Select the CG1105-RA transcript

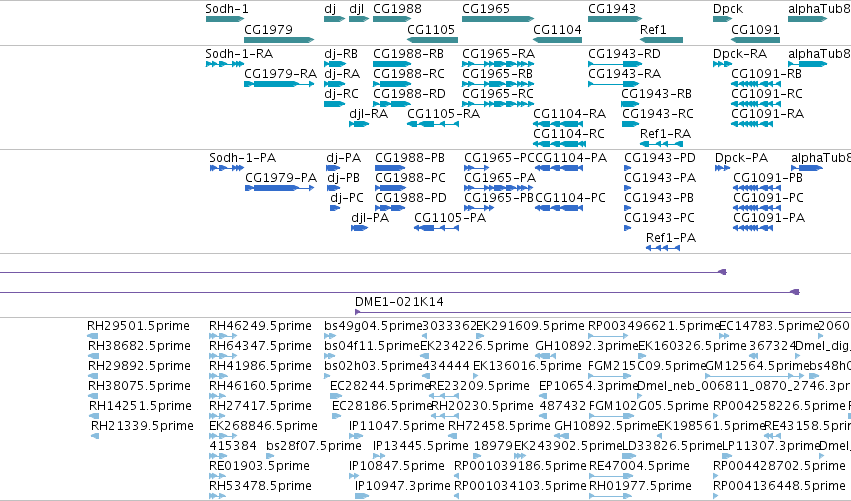click(433, 124)
